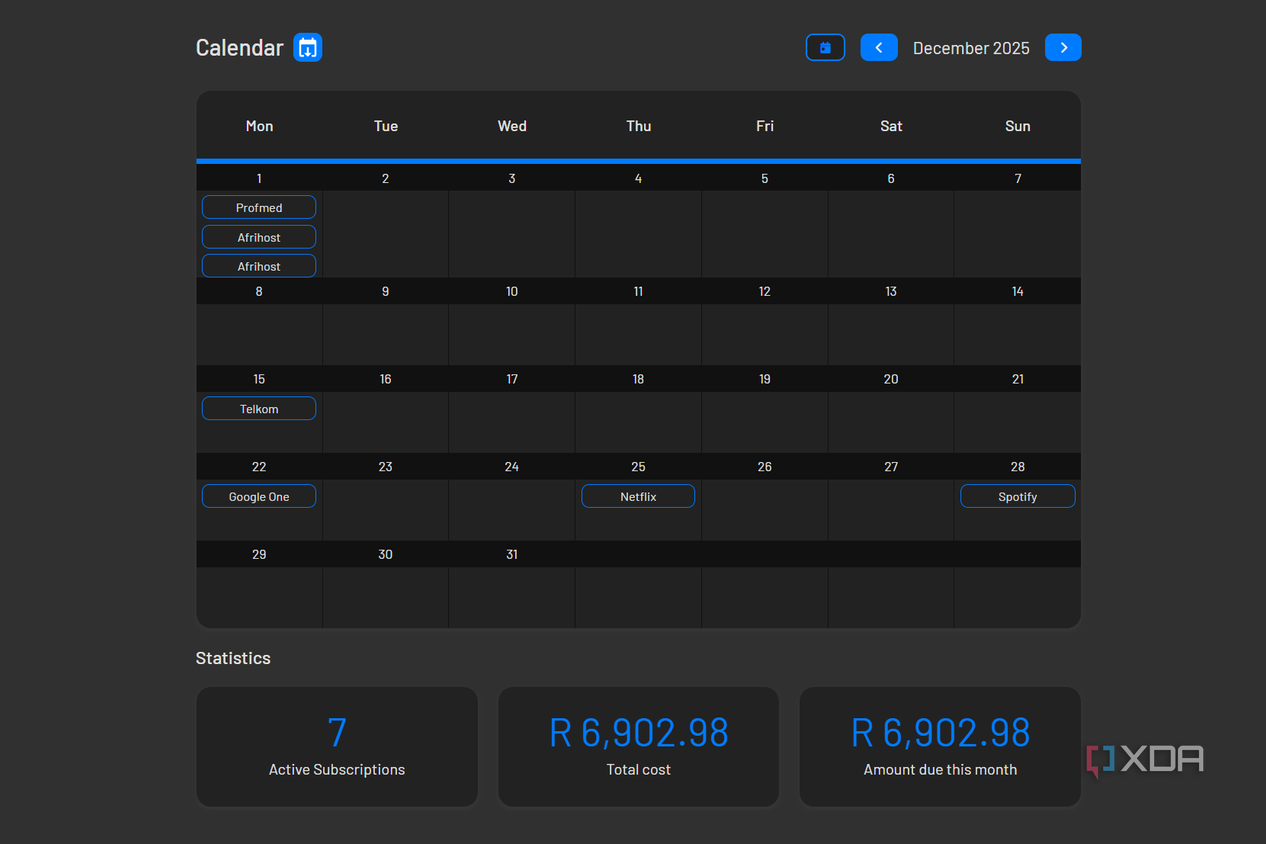
Task: Click the Mon column header
Action: 259,126
